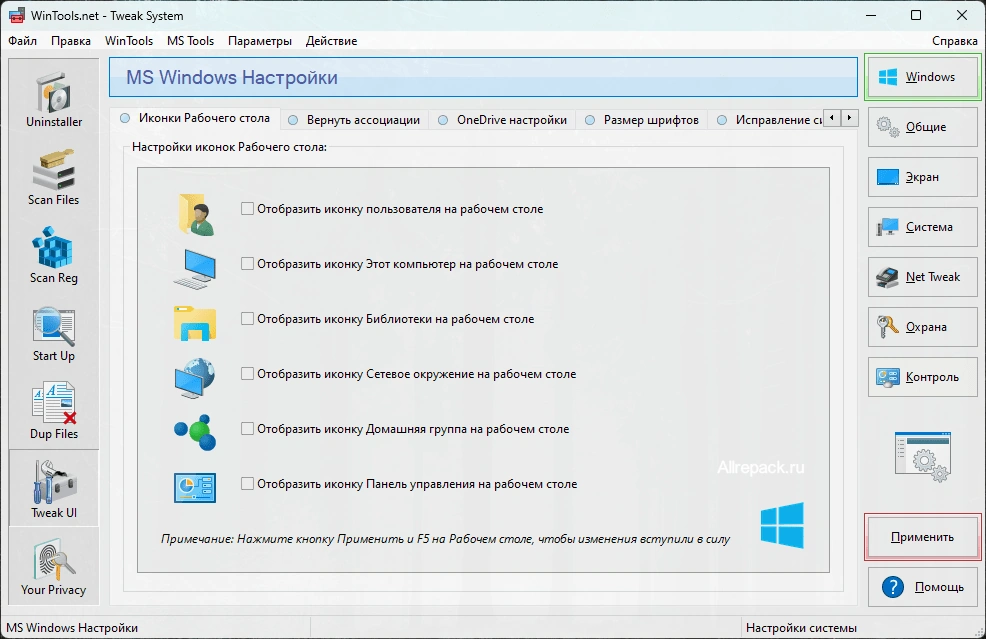Open the MS Tools menu
The image size is (986, 639).
click(x=191, y=41)
